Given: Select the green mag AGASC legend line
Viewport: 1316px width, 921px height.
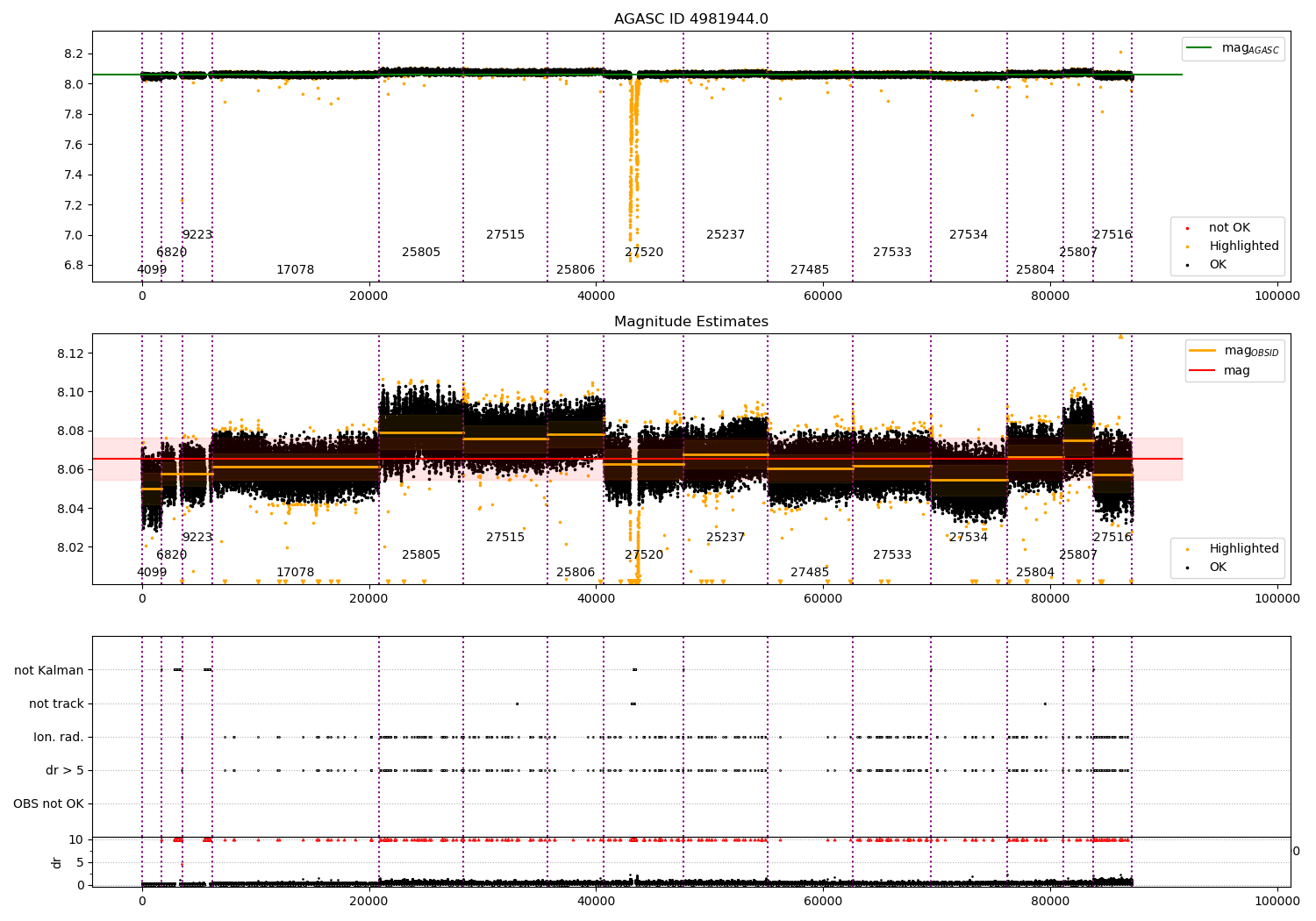Looking at the screenshot, I should coord(1198,48).
